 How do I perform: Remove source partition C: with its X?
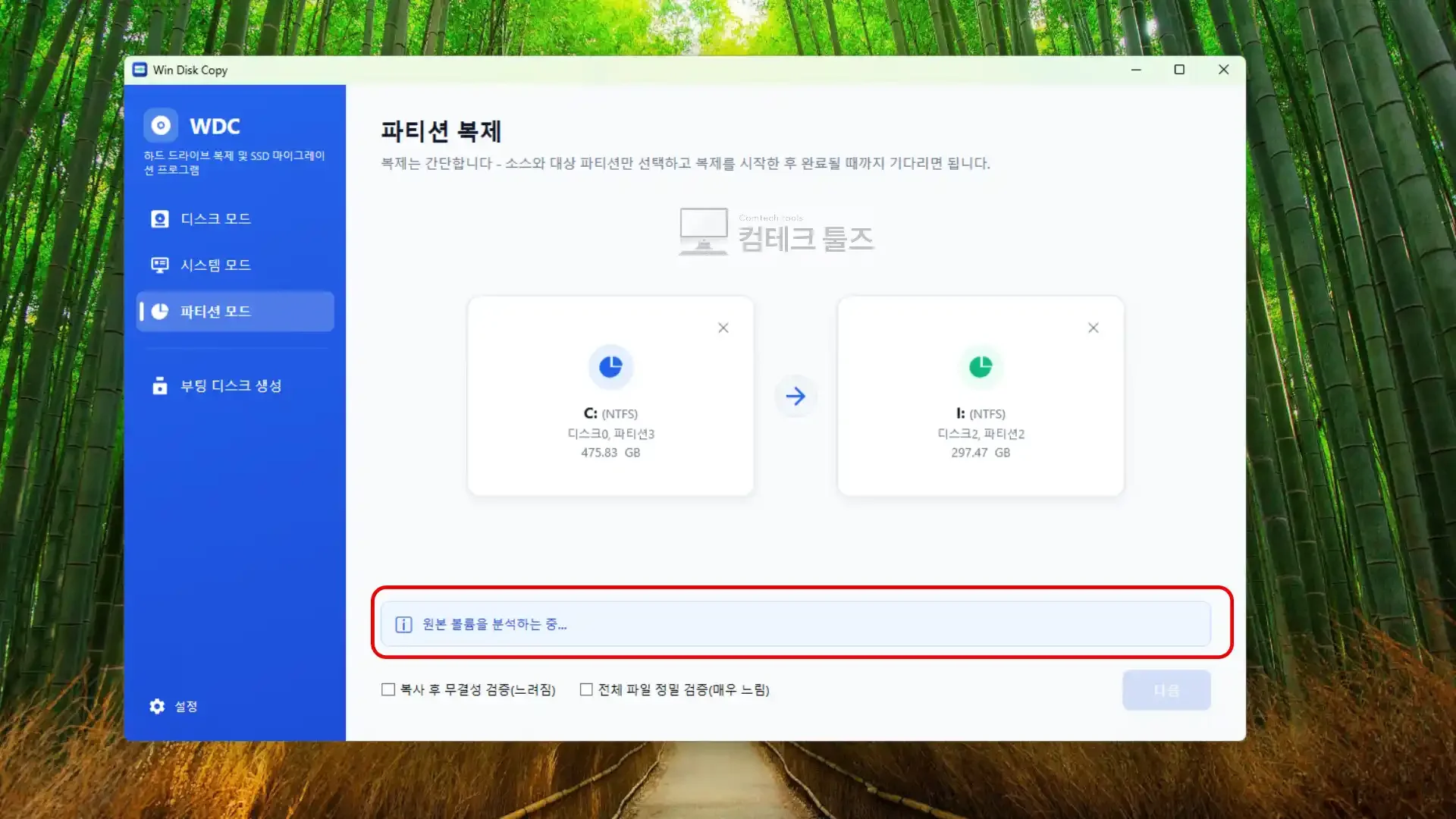(723, 328)
